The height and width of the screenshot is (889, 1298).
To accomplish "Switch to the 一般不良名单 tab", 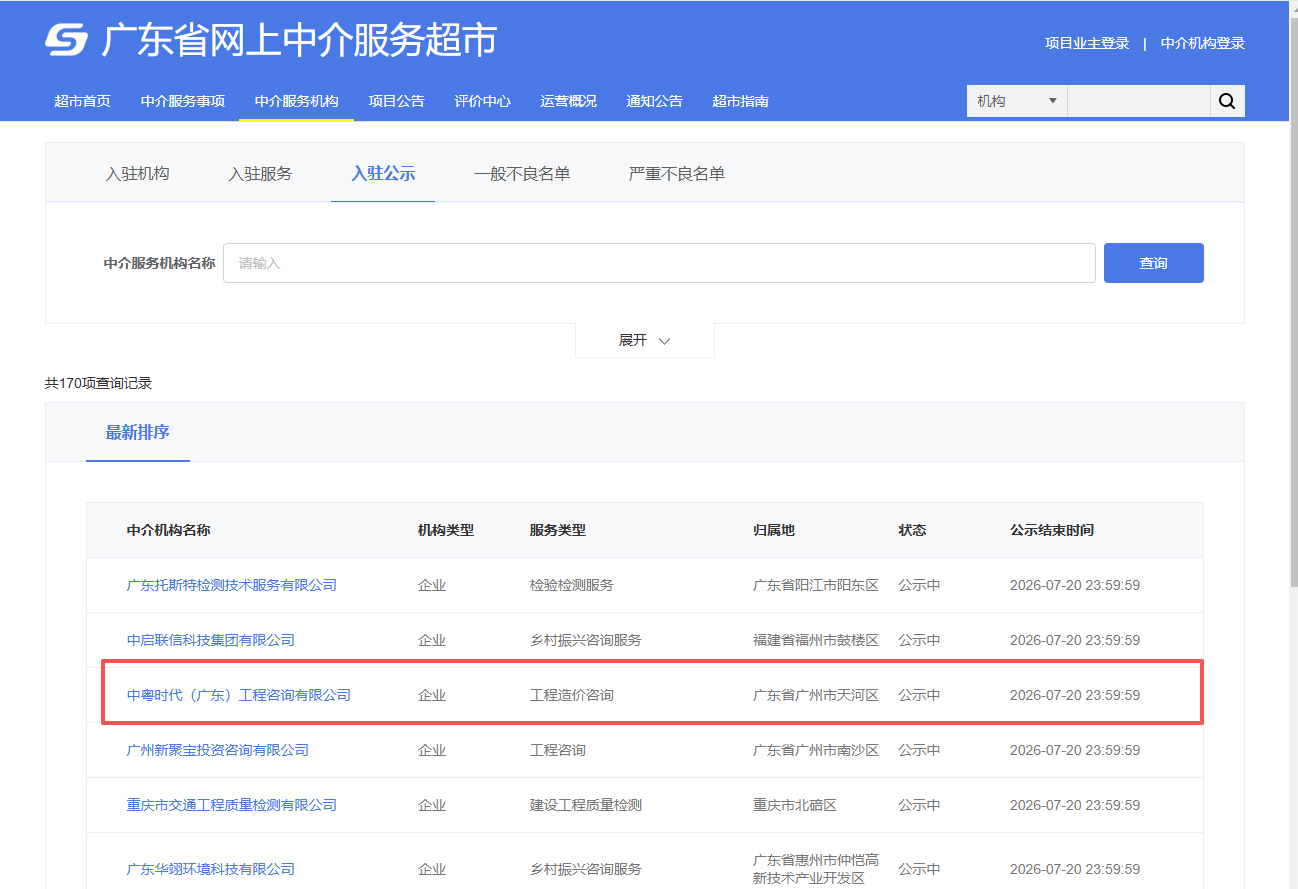I will 522,173.
